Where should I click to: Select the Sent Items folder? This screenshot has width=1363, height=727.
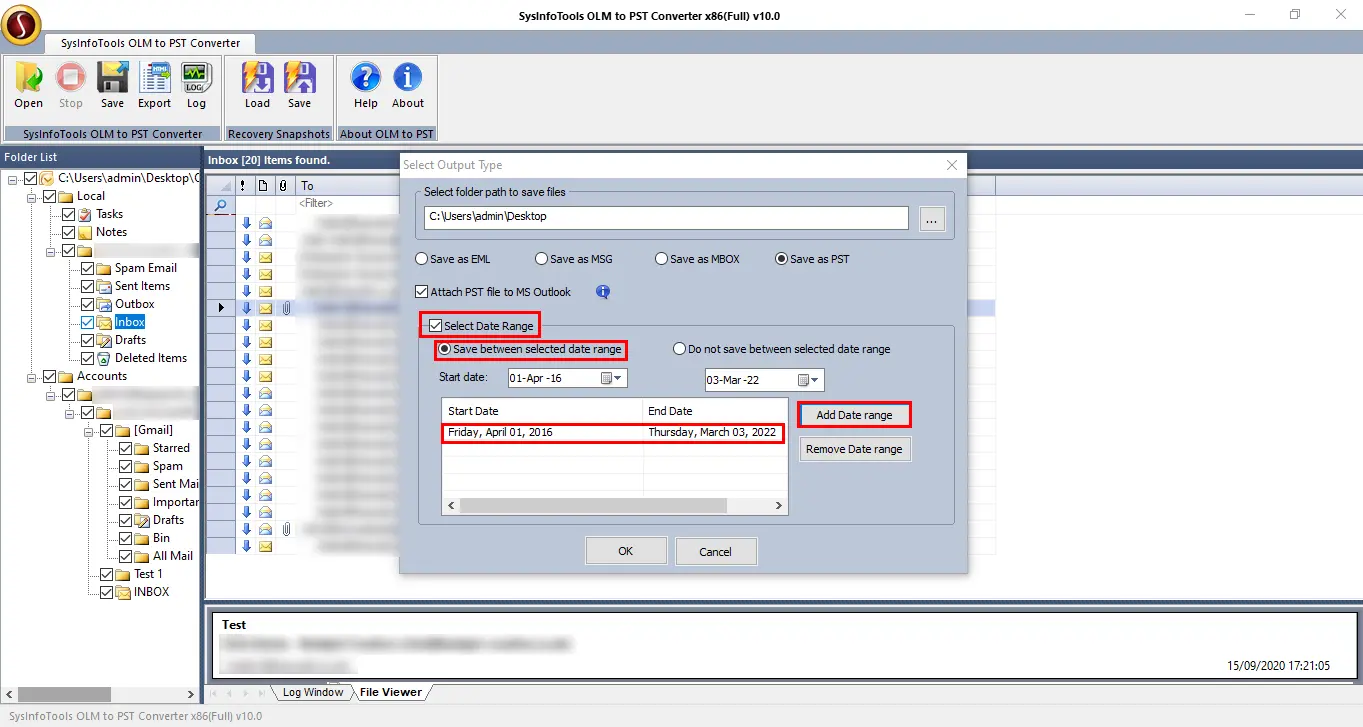(142, 286)
